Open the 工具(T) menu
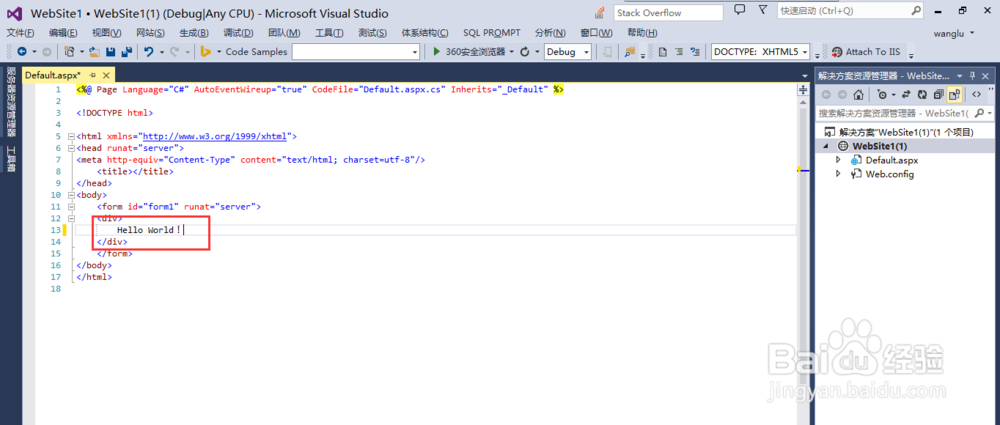This screenshot has width=1000, height=425. click(329, 33)
